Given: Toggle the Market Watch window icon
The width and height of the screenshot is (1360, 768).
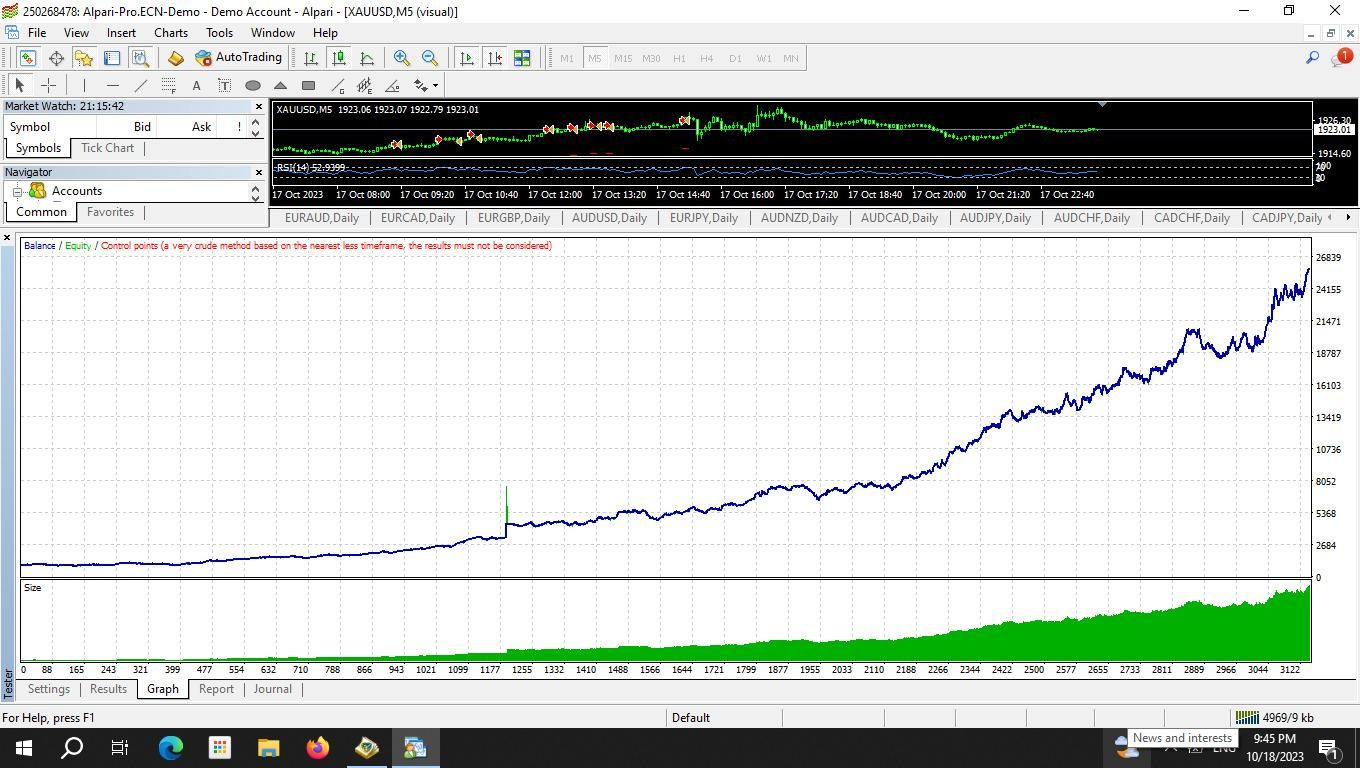Looking at the screenshot, I should point(27,58).
